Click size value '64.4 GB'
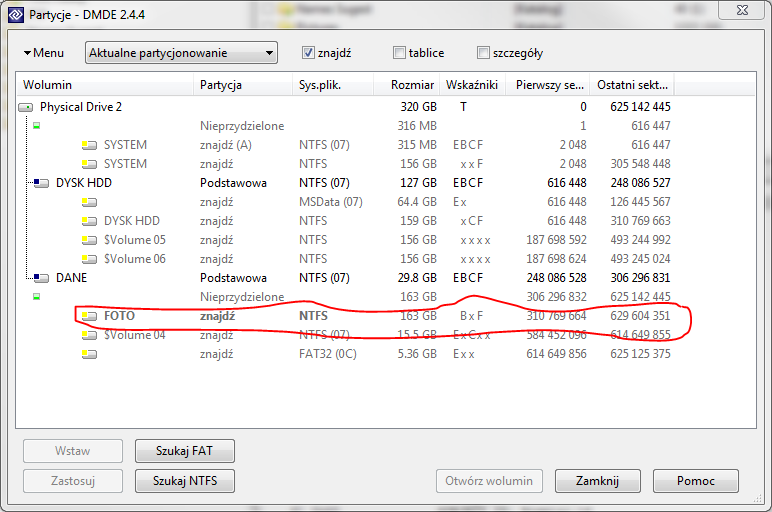 point(417,202)
